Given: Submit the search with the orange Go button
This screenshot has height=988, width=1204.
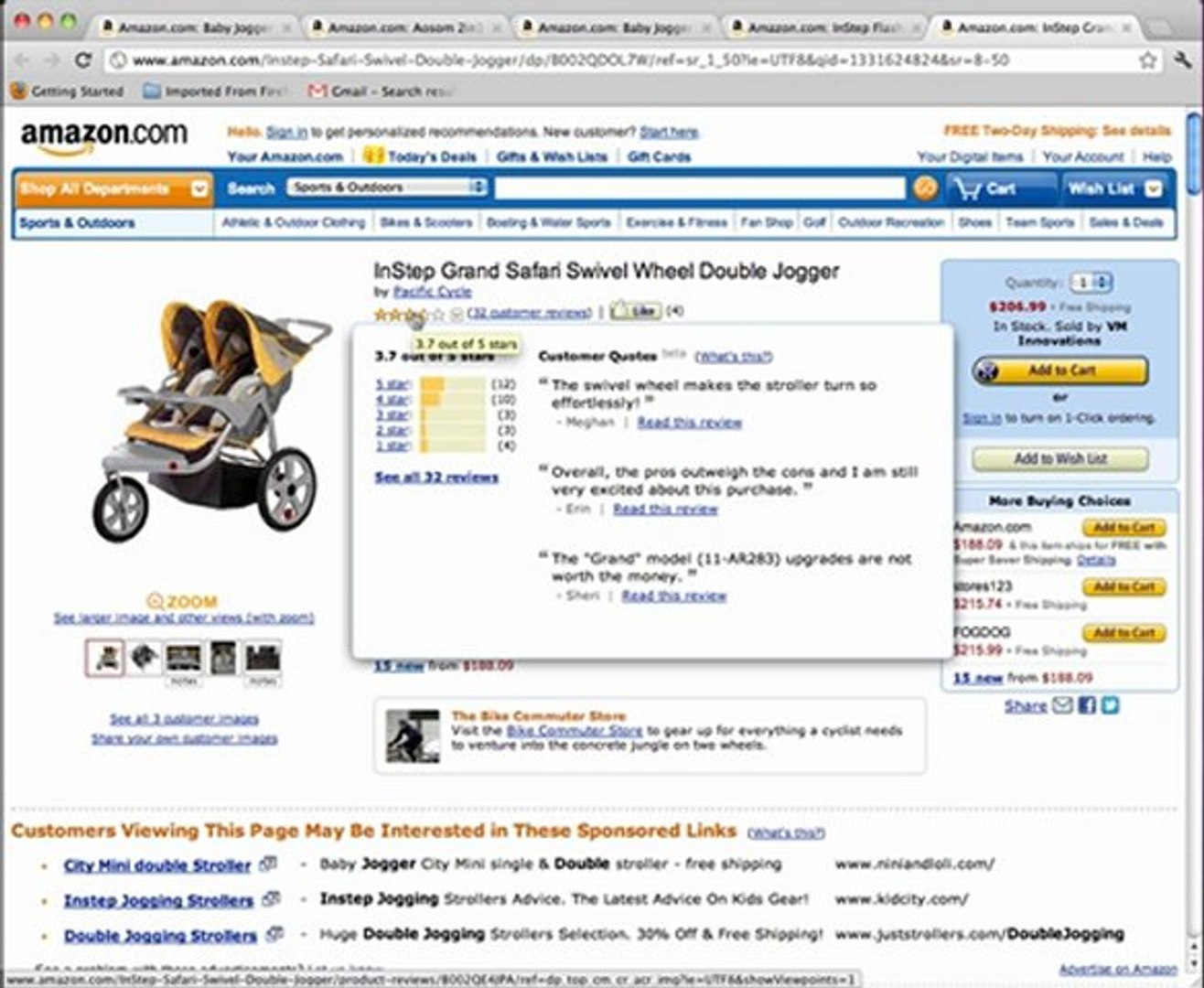Looking at the screenshot, I should (925, 188).
